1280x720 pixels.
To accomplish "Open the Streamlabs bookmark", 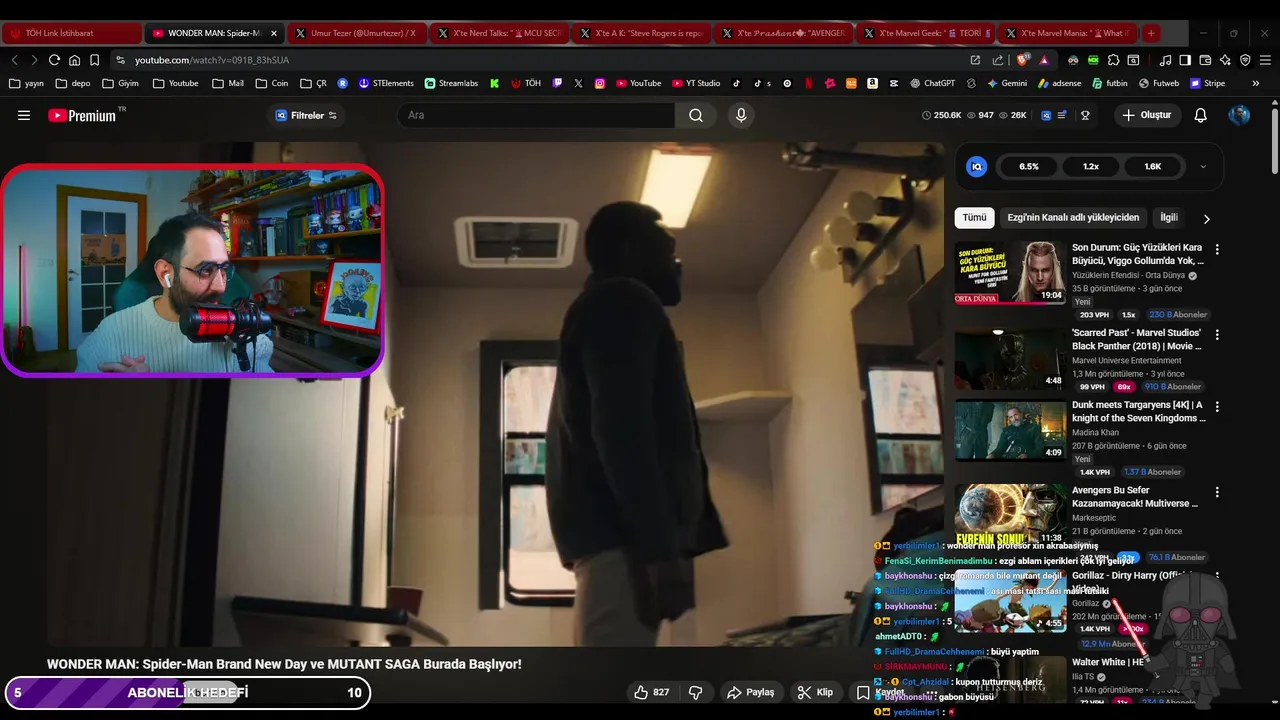I will click(x=451, y=83).
